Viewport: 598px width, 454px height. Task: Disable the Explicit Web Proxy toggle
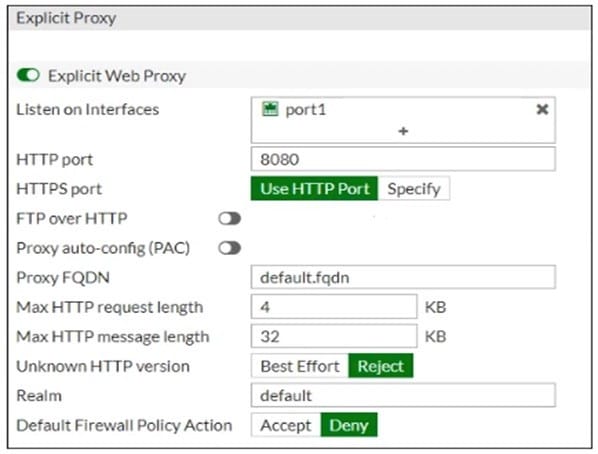click(28, 75)
